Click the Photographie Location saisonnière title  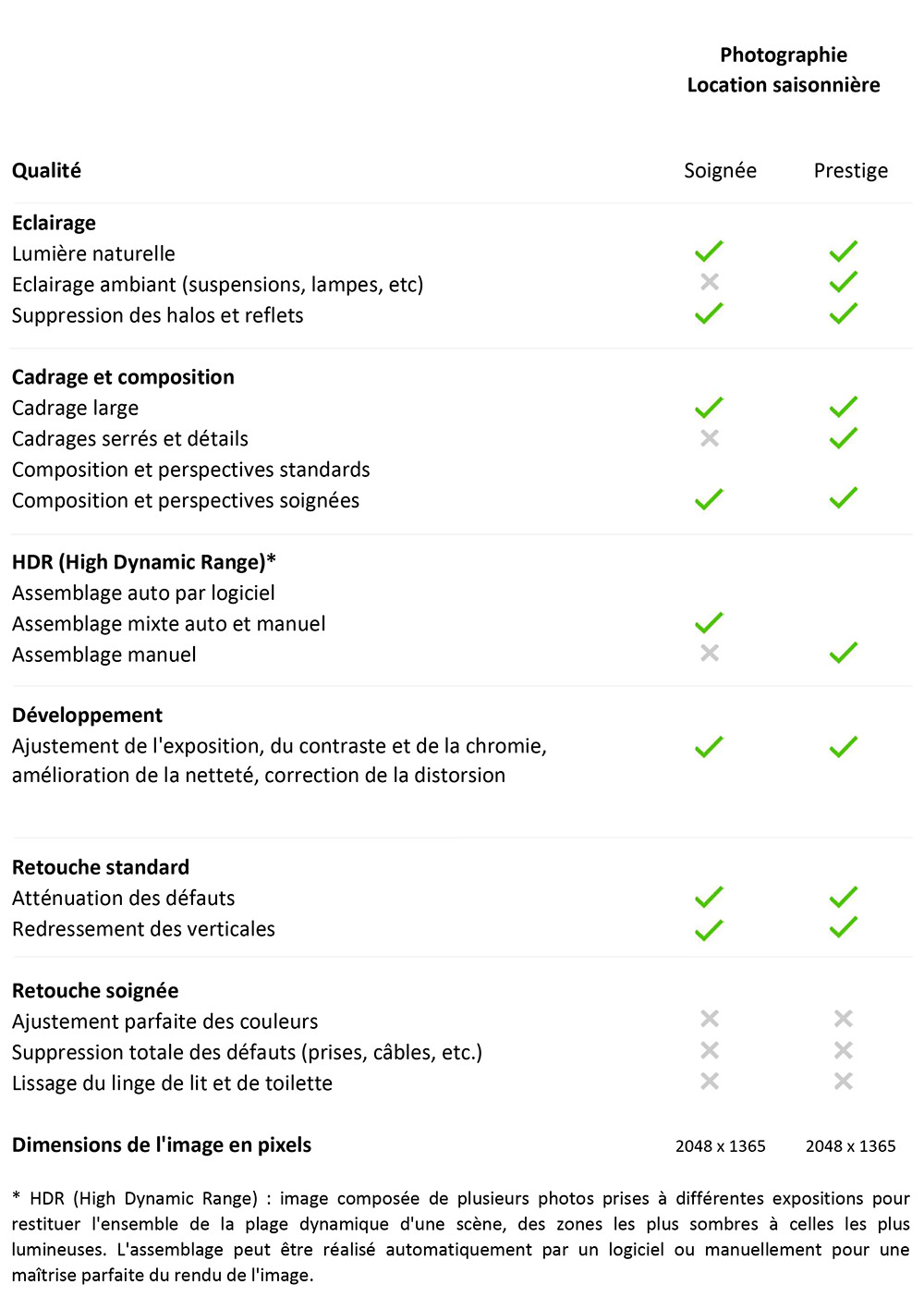coord(784,70)
